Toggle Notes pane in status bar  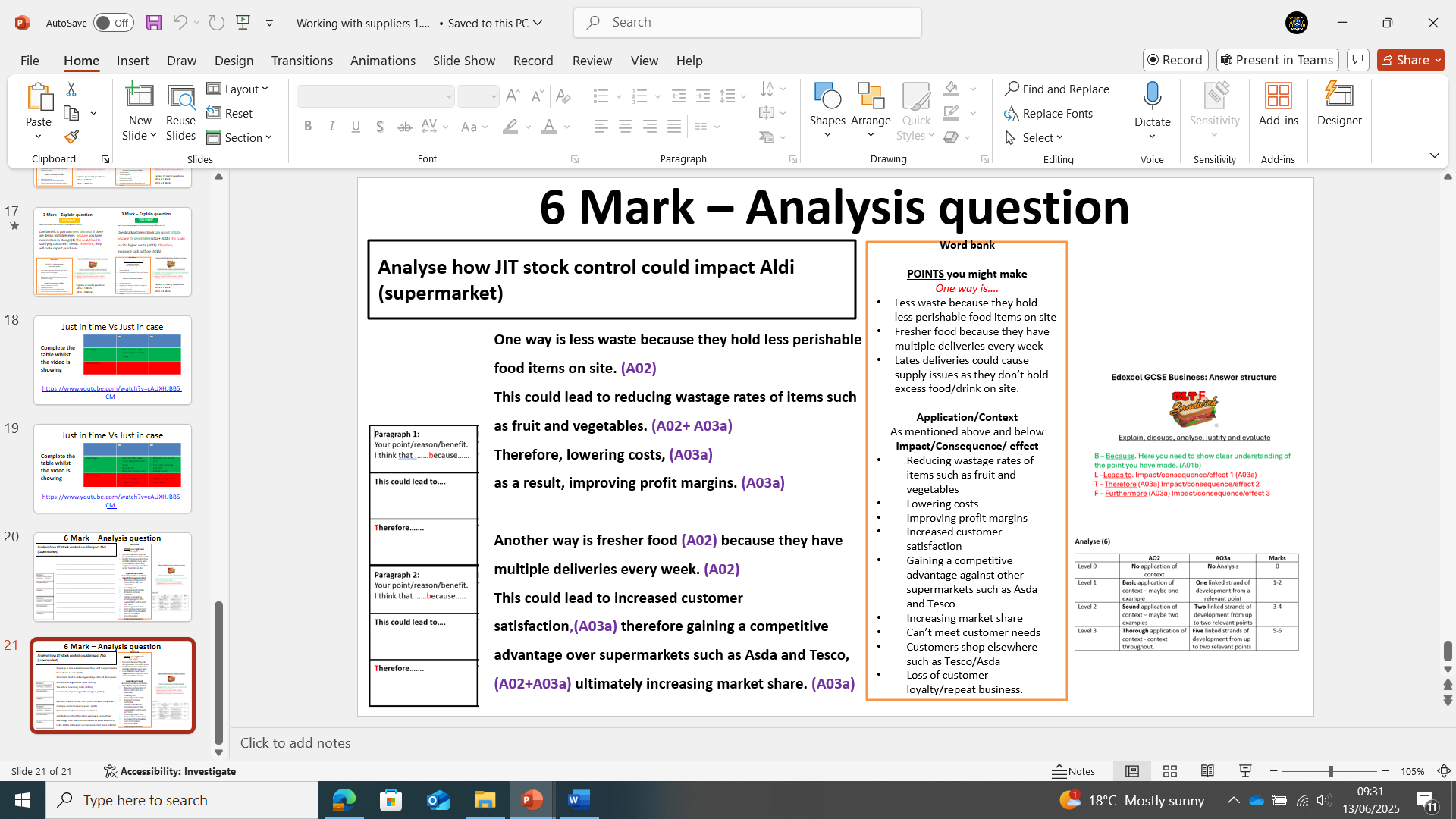pos(1074,771)
